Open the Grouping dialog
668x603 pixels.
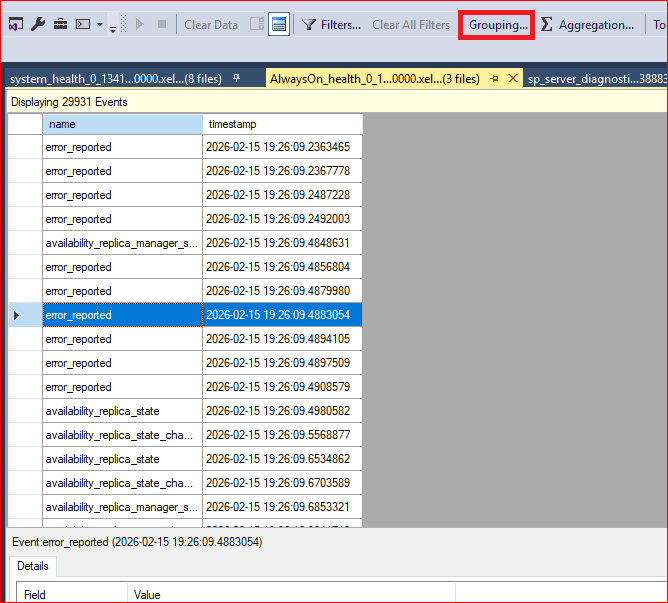pyautogui.click(x=498, y=24)
